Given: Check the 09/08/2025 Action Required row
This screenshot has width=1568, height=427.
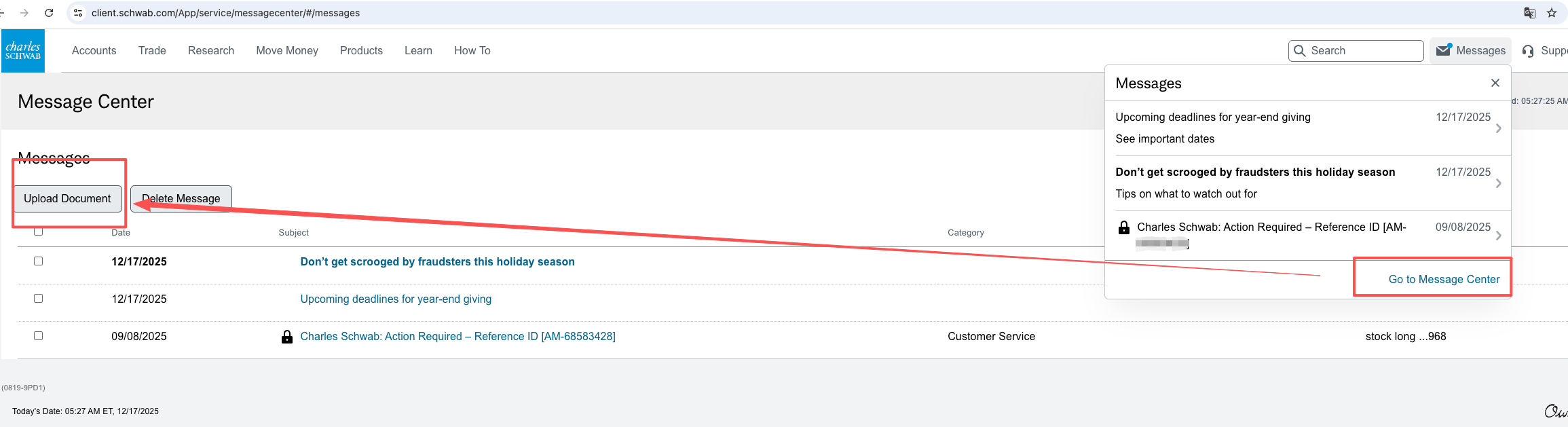Looking at the screenshot, I should click(39, 336).
